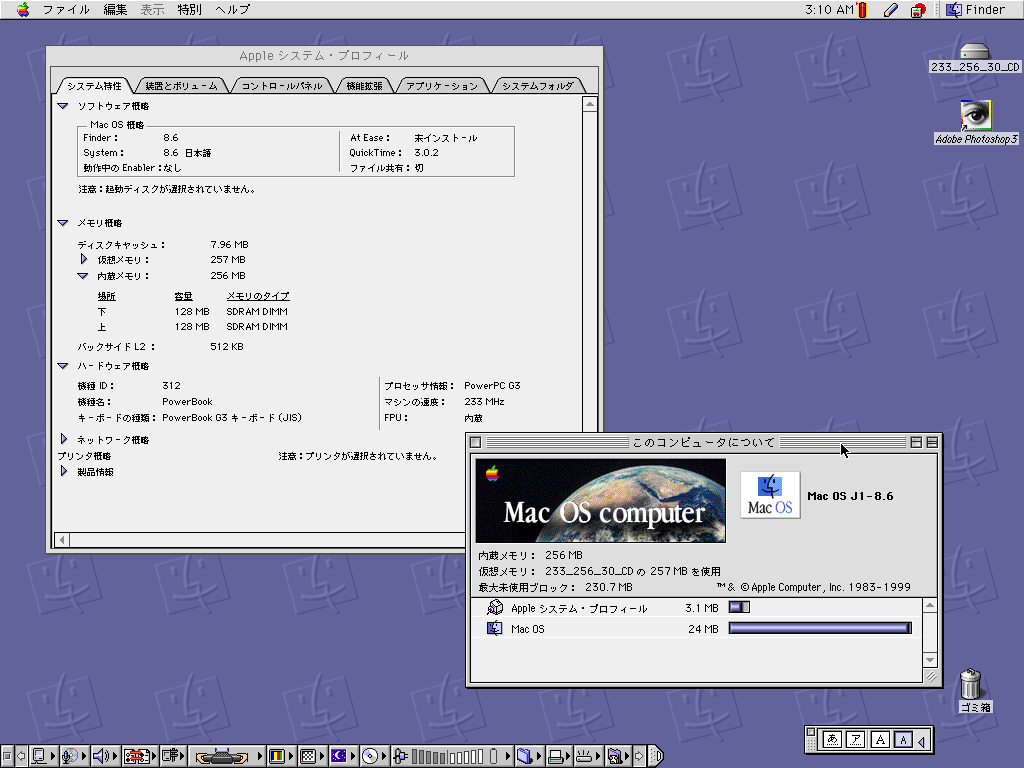Open the pen input method menu icon
This screenshot has width=1024, height=768.
(891, 10)
